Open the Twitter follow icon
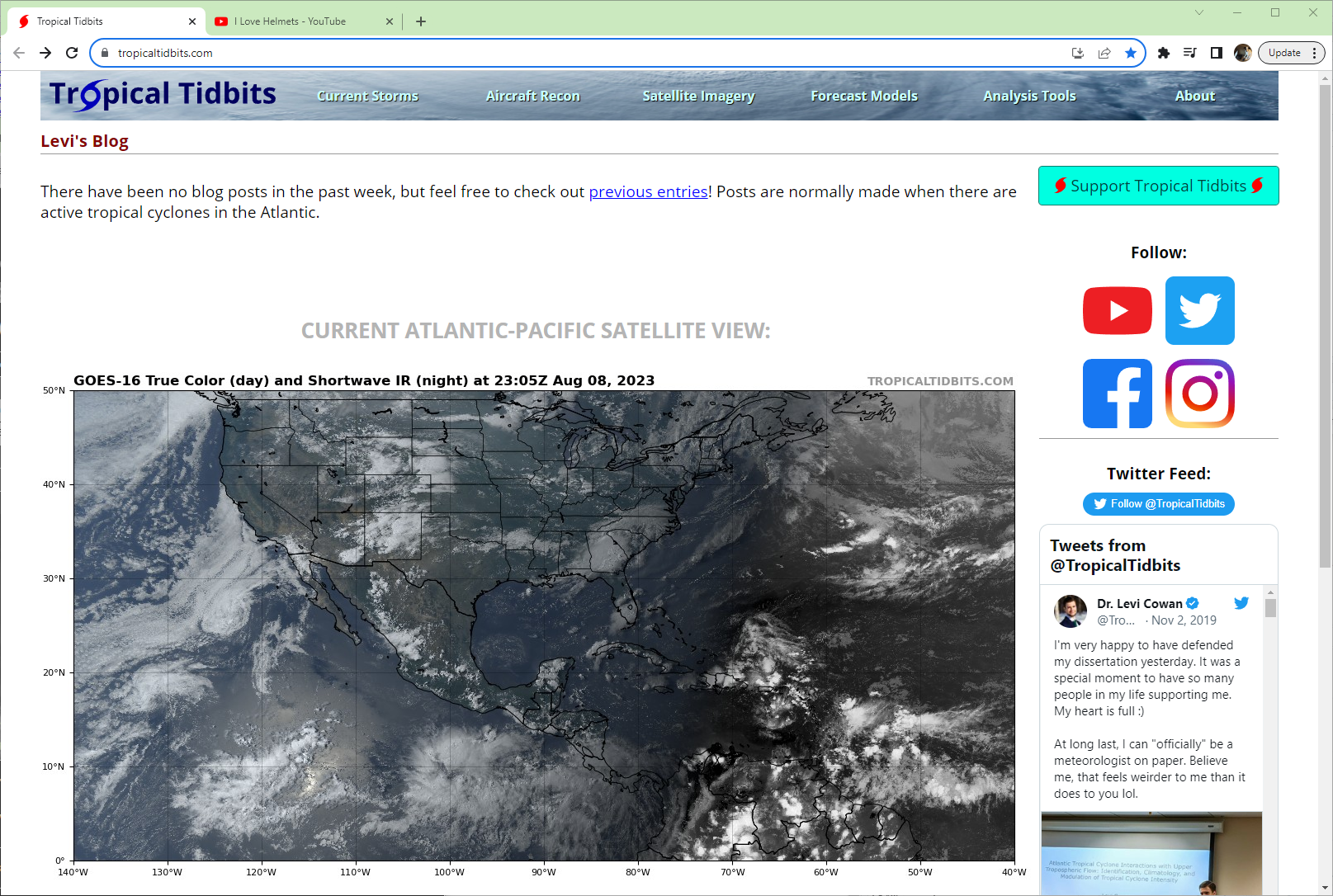Viewport: 1333px width, 896px height. (1199, 310)
